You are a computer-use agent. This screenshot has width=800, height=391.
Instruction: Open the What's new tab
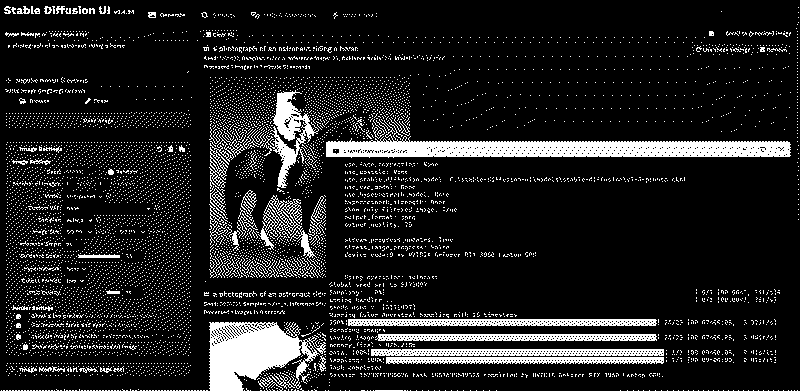[x=355, y=15]
